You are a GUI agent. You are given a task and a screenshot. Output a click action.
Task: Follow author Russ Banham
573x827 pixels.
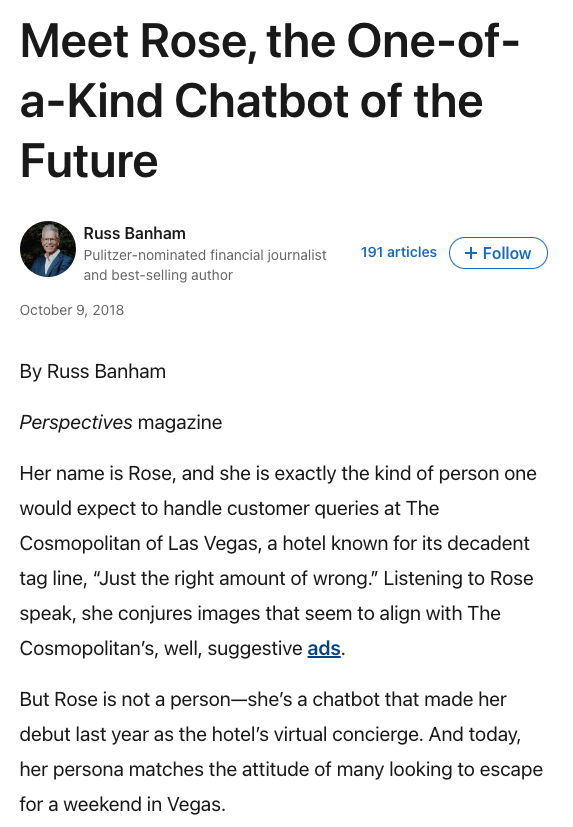pyautogui.click(x=498, y=253)
